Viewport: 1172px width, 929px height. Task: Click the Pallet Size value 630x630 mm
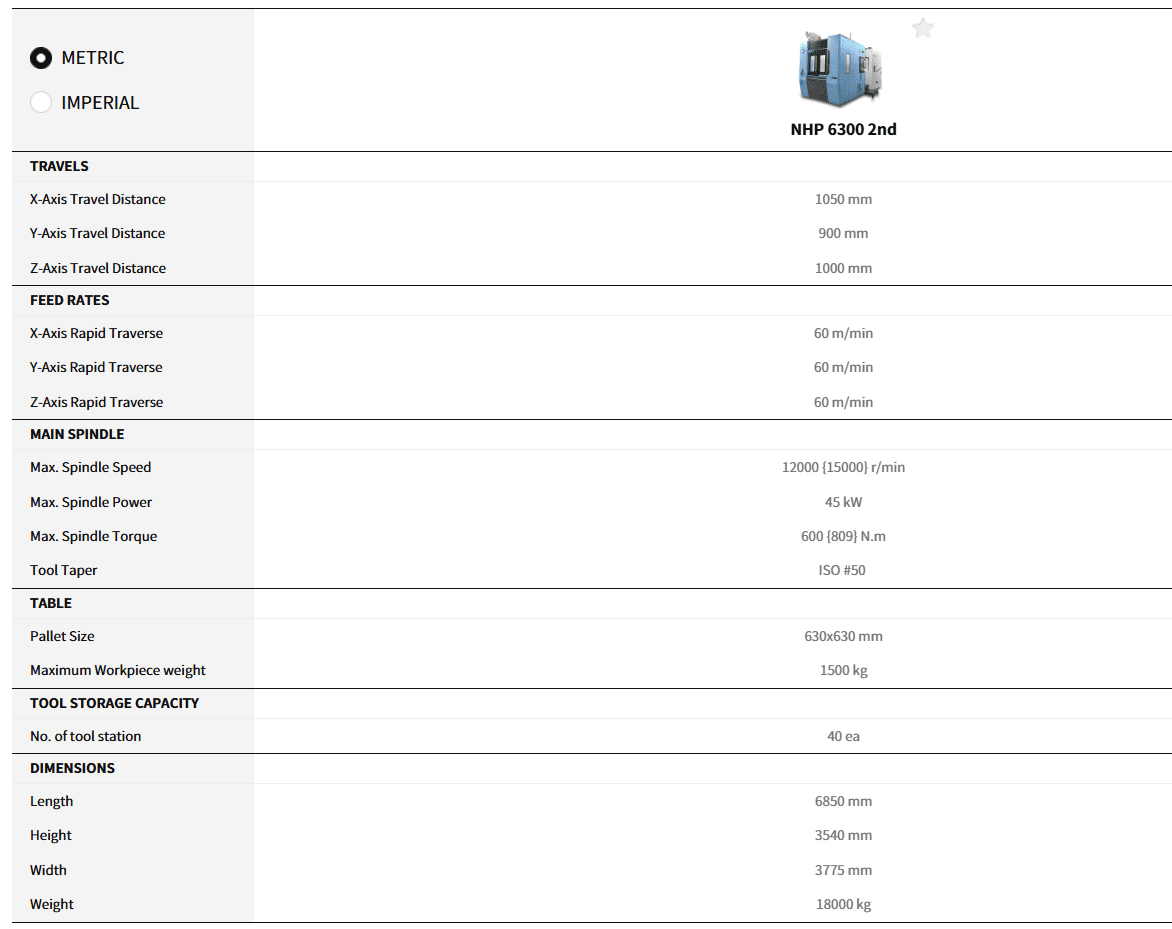(x=843, y=636)
